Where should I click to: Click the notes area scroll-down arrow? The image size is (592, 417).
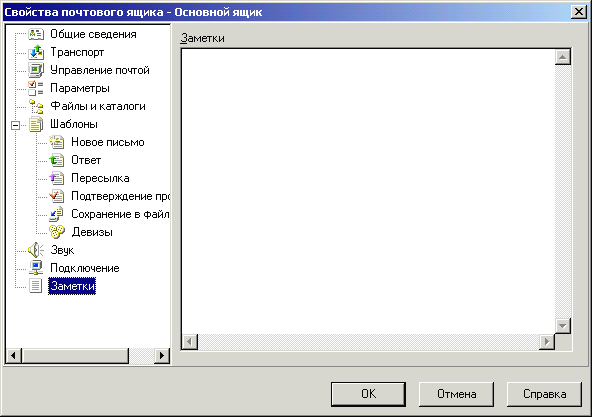tap(563, 326)
